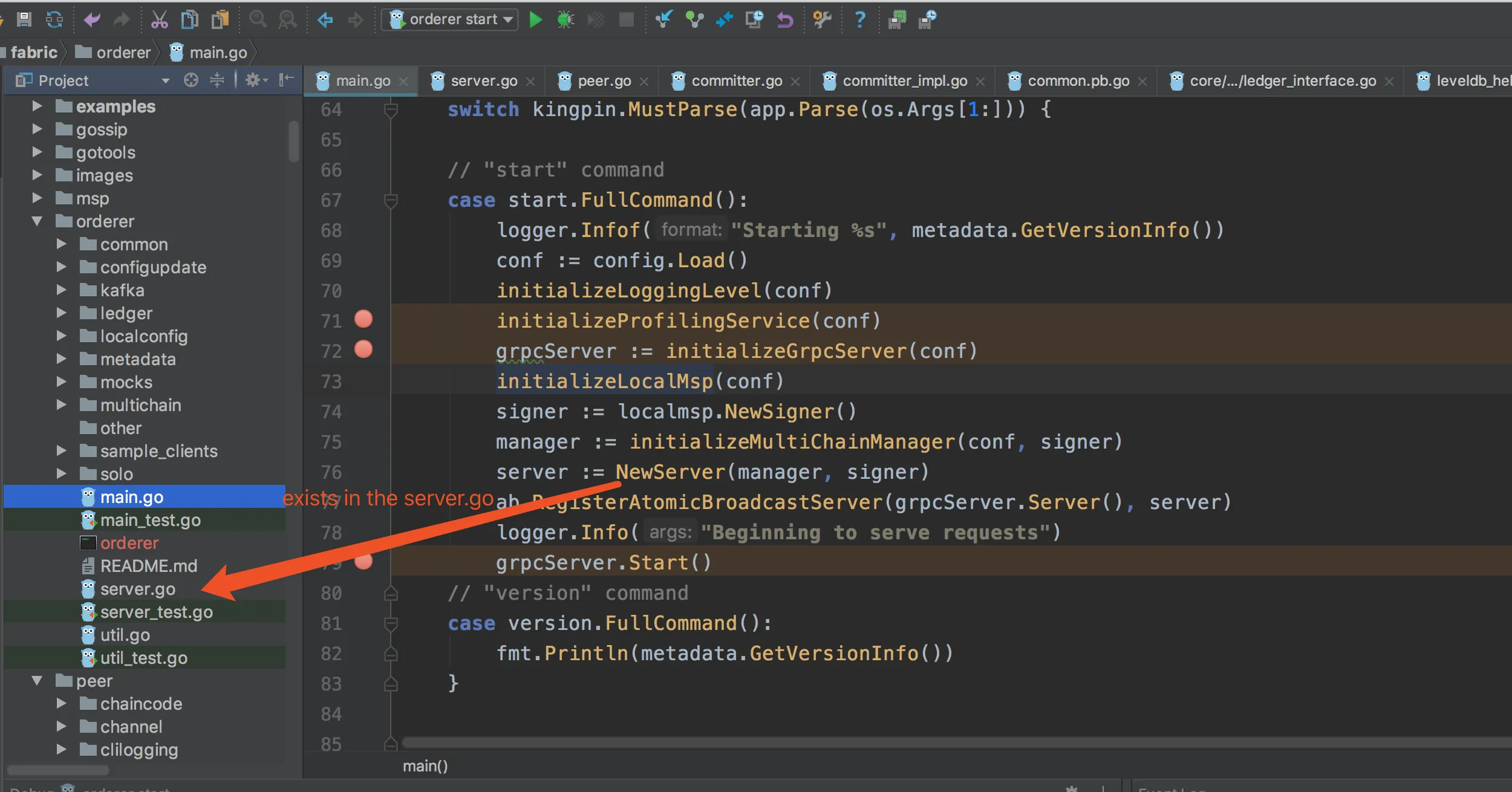
Task: Click the Synchronize files icon
Action: coord(54,20)
